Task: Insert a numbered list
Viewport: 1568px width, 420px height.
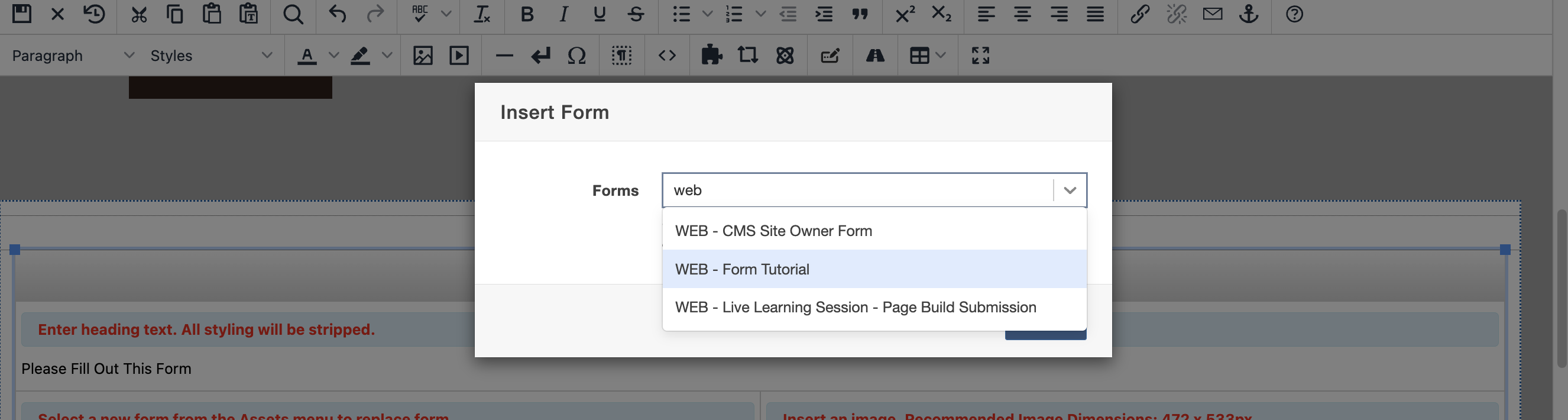Action: tap(734, 14)
